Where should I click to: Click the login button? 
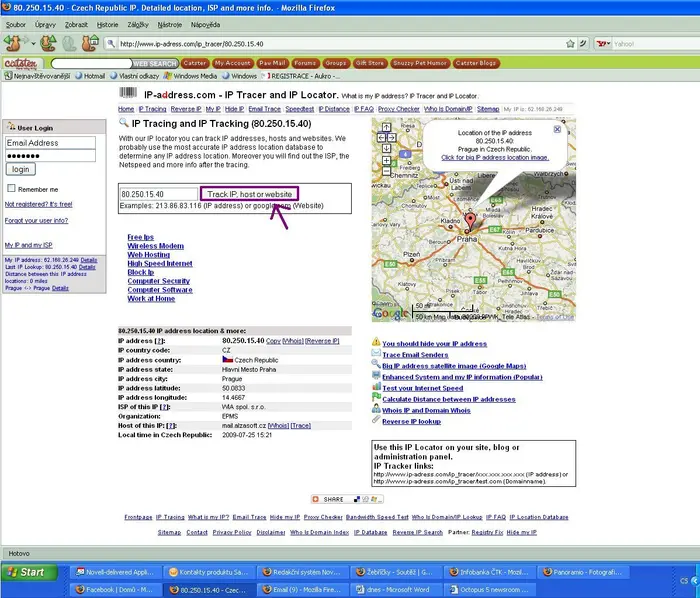pyautogui.click(x=21, y=169)
